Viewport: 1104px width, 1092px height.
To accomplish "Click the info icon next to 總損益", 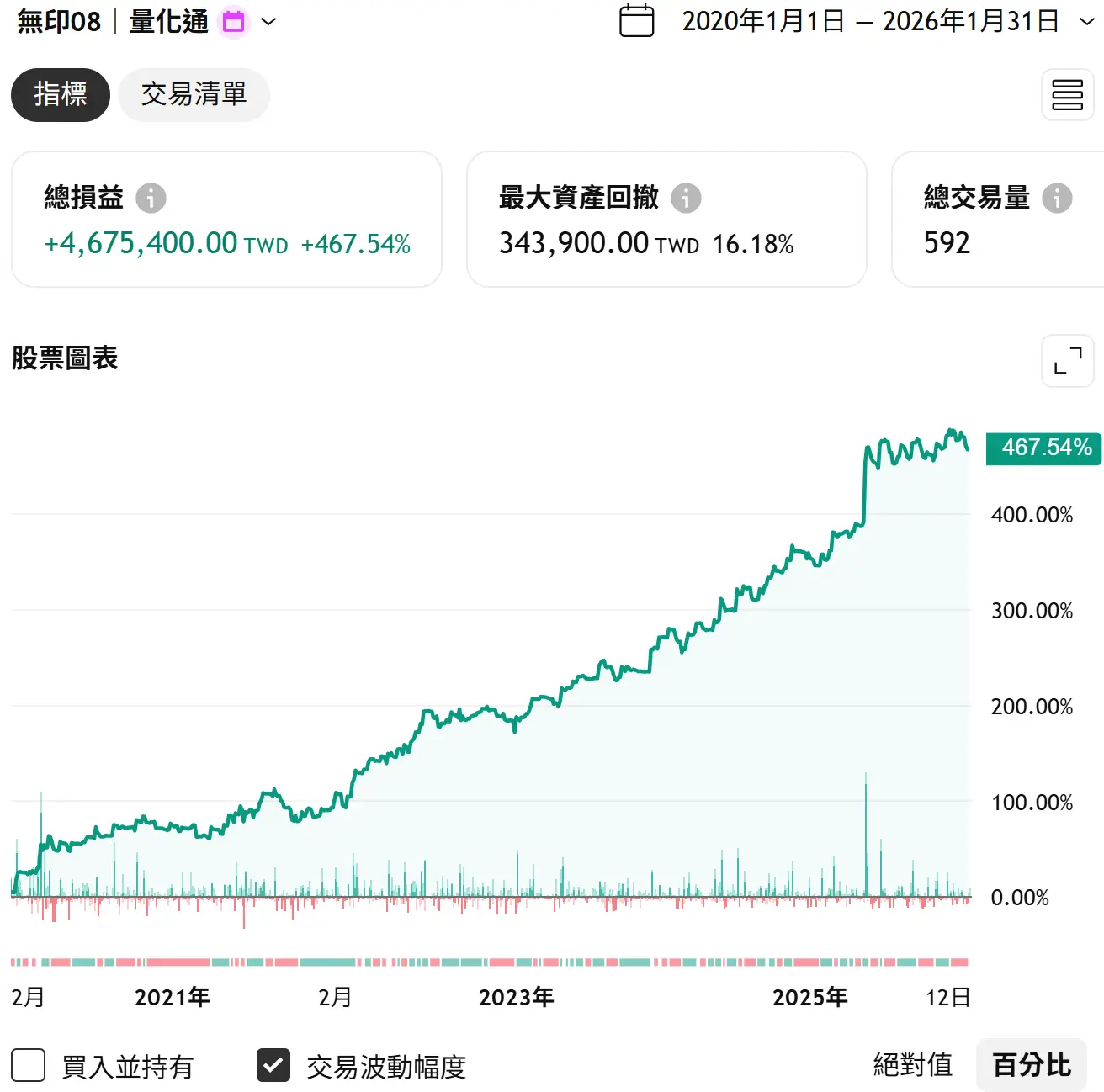I will tap(151, 199).
